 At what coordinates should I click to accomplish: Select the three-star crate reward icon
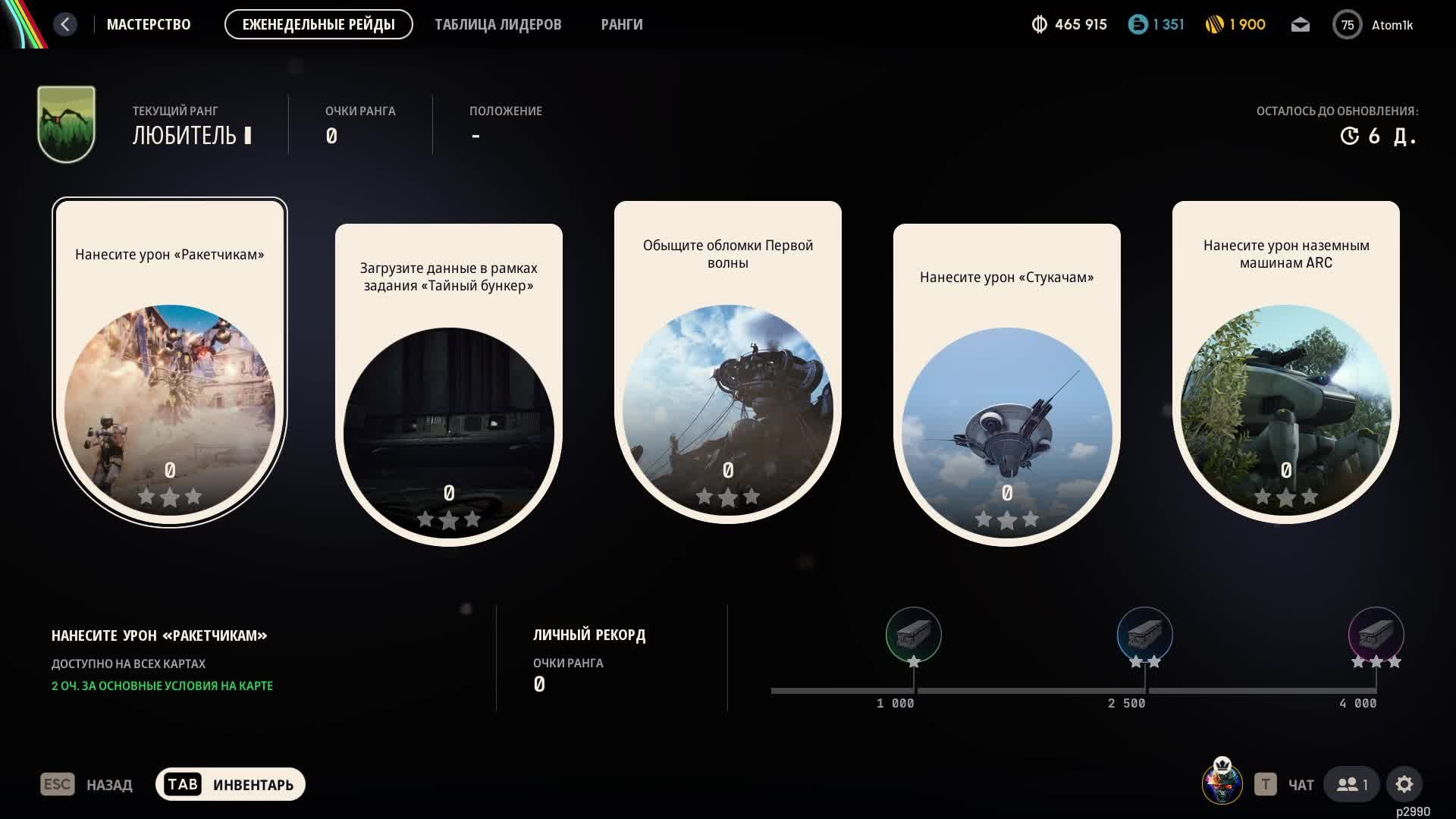[1376, 635]
